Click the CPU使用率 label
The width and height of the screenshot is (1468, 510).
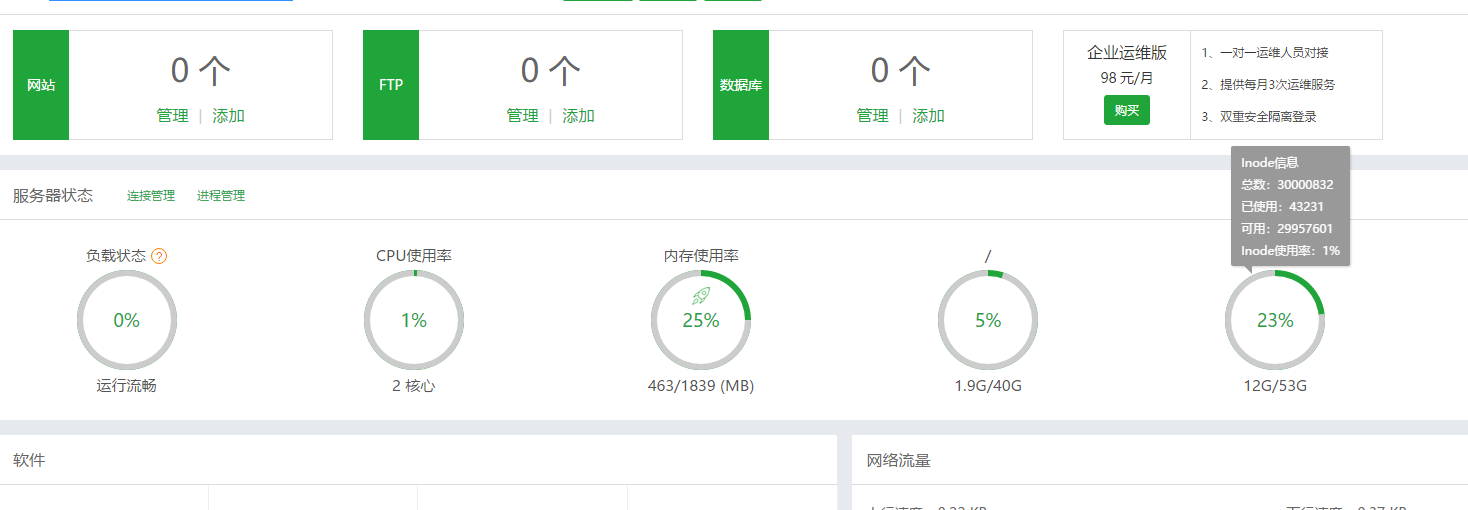click(x=414, y=256)
